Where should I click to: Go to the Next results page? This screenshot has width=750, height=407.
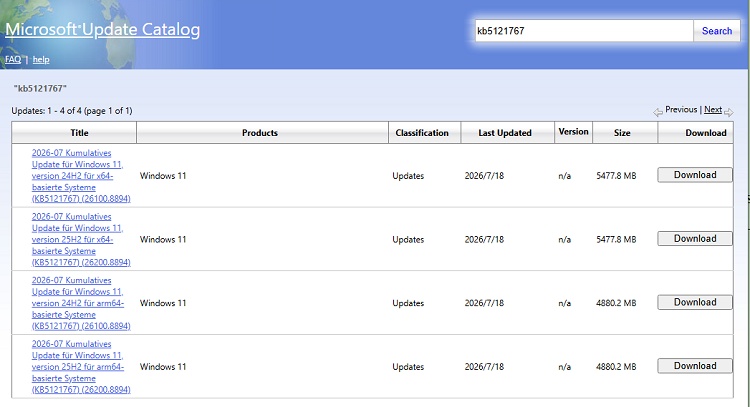pos(713,110)
